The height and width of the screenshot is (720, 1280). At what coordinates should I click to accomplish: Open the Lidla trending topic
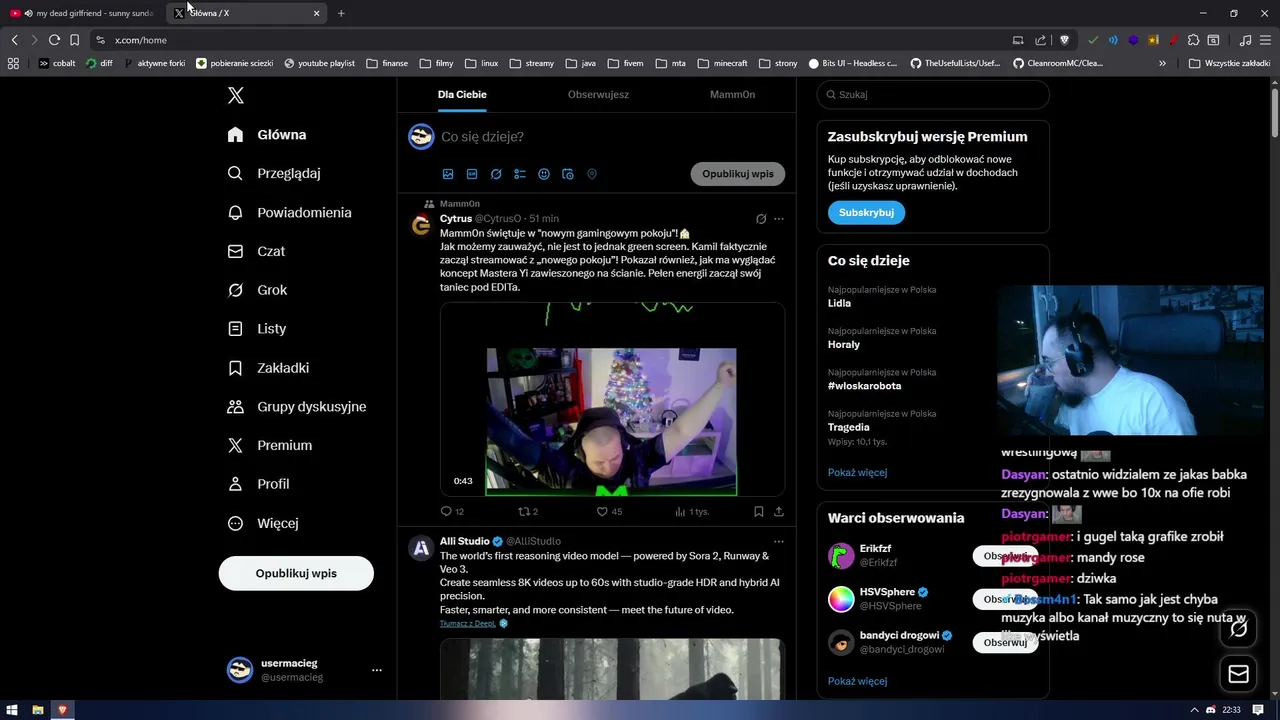pyautogui.click(x=840, y=303)
